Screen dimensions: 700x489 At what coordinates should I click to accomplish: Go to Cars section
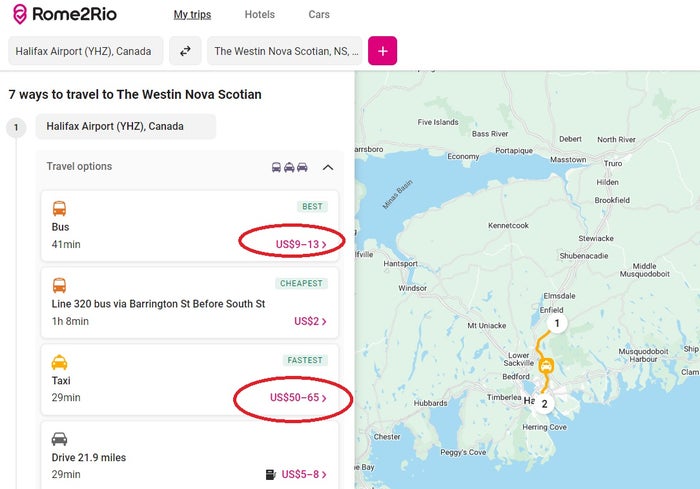(x=319, y=14)
